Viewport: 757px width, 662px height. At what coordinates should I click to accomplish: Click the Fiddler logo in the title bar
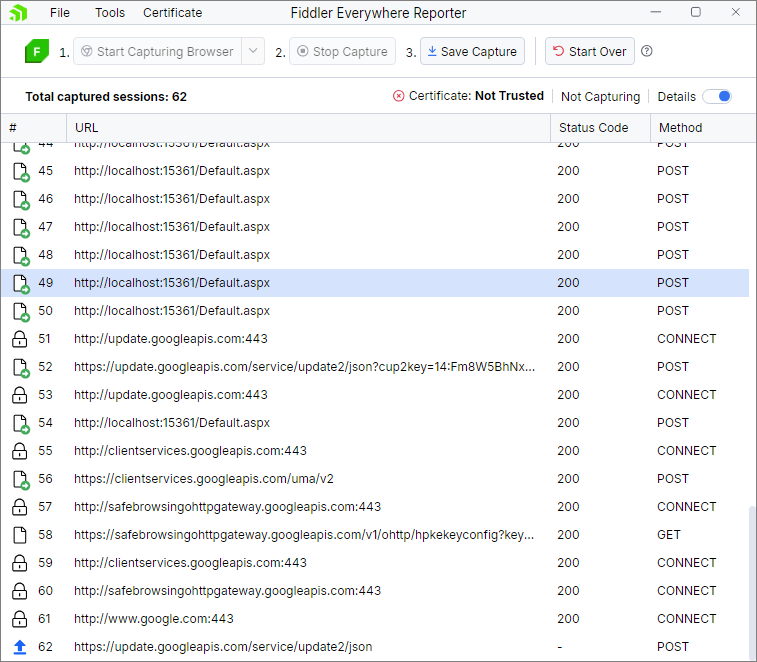click(18, 13)
